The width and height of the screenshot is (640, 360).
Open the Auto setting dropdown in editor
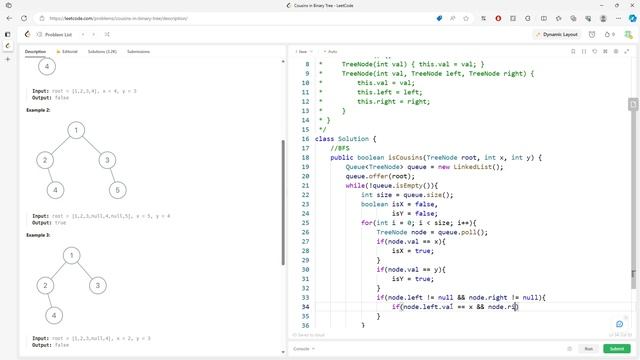331,52
